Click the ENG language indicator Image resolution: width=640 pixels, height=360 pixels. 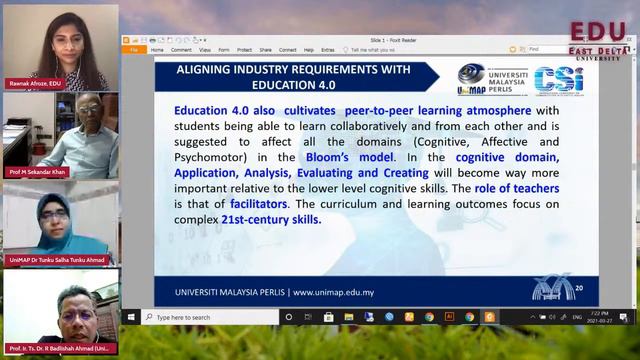coord(577,317)
